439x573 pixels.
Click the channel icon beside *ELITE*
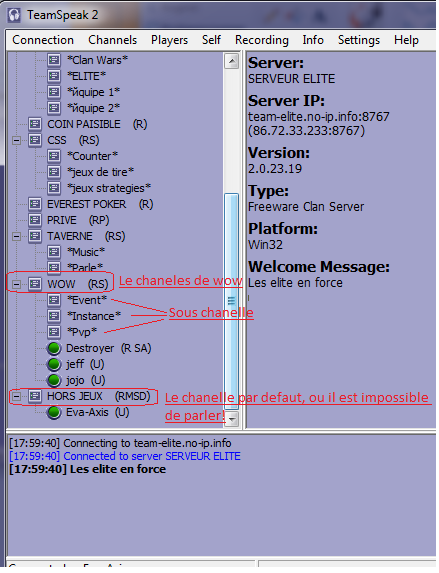tap(54, 76)
